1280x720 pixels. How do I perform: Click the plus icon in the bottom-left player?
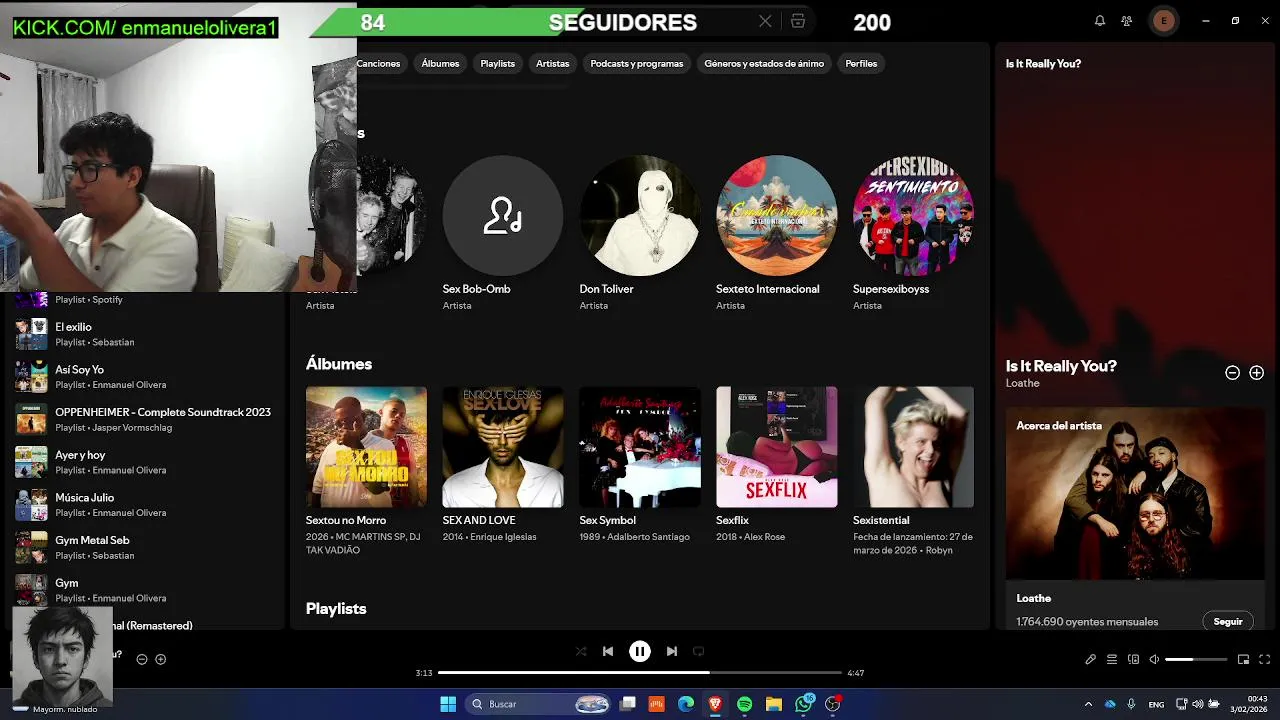pyautogui.click(x=160, y=659)
